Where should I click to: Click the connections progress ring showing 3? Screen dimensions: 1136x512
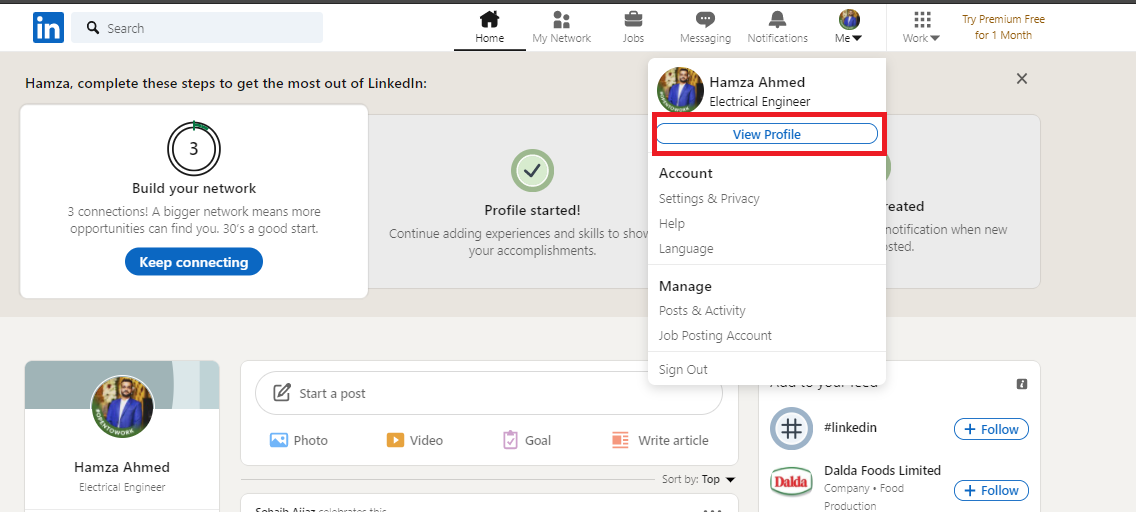(193, 149)
